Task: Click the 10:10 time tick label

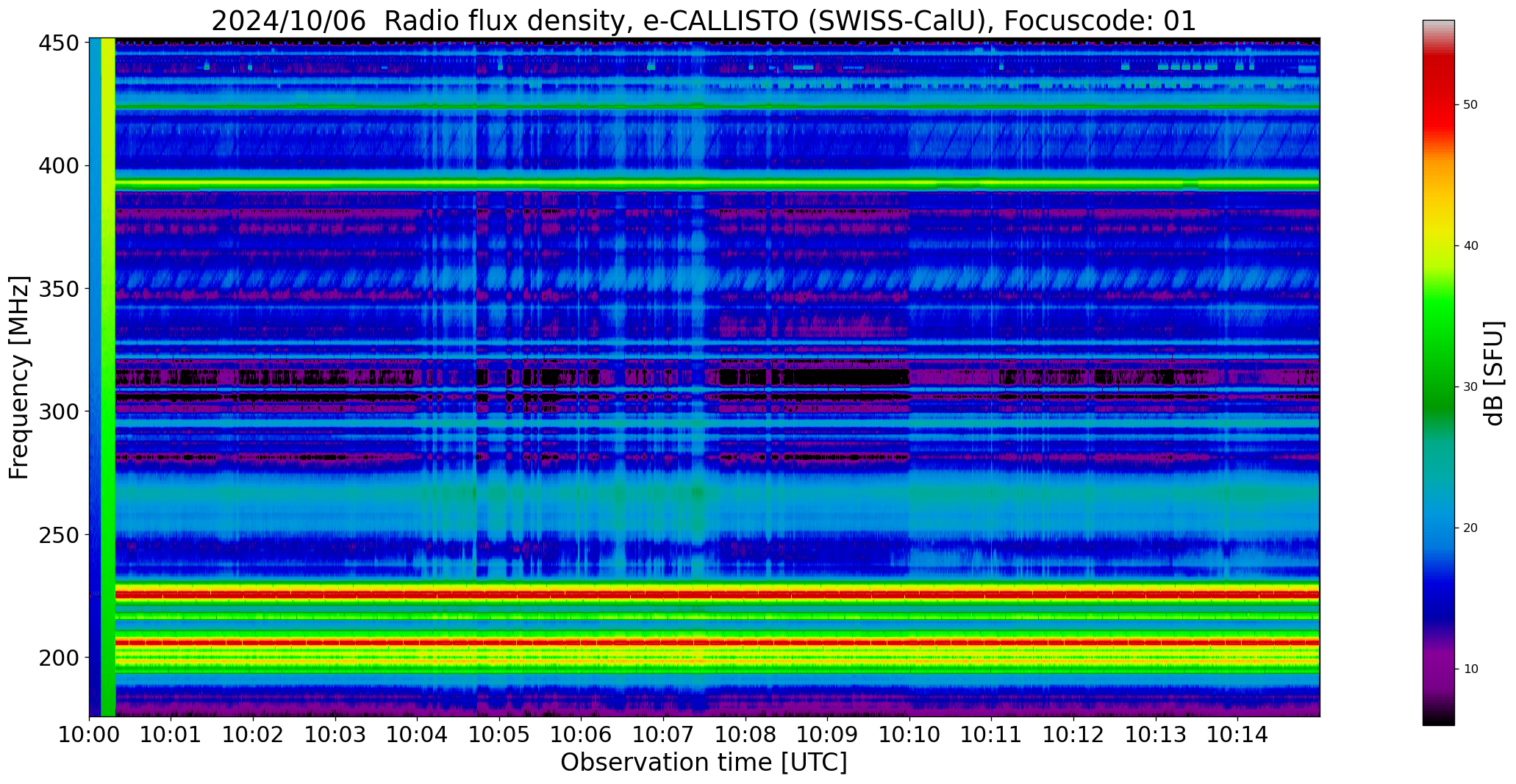Action: (909, 735)
